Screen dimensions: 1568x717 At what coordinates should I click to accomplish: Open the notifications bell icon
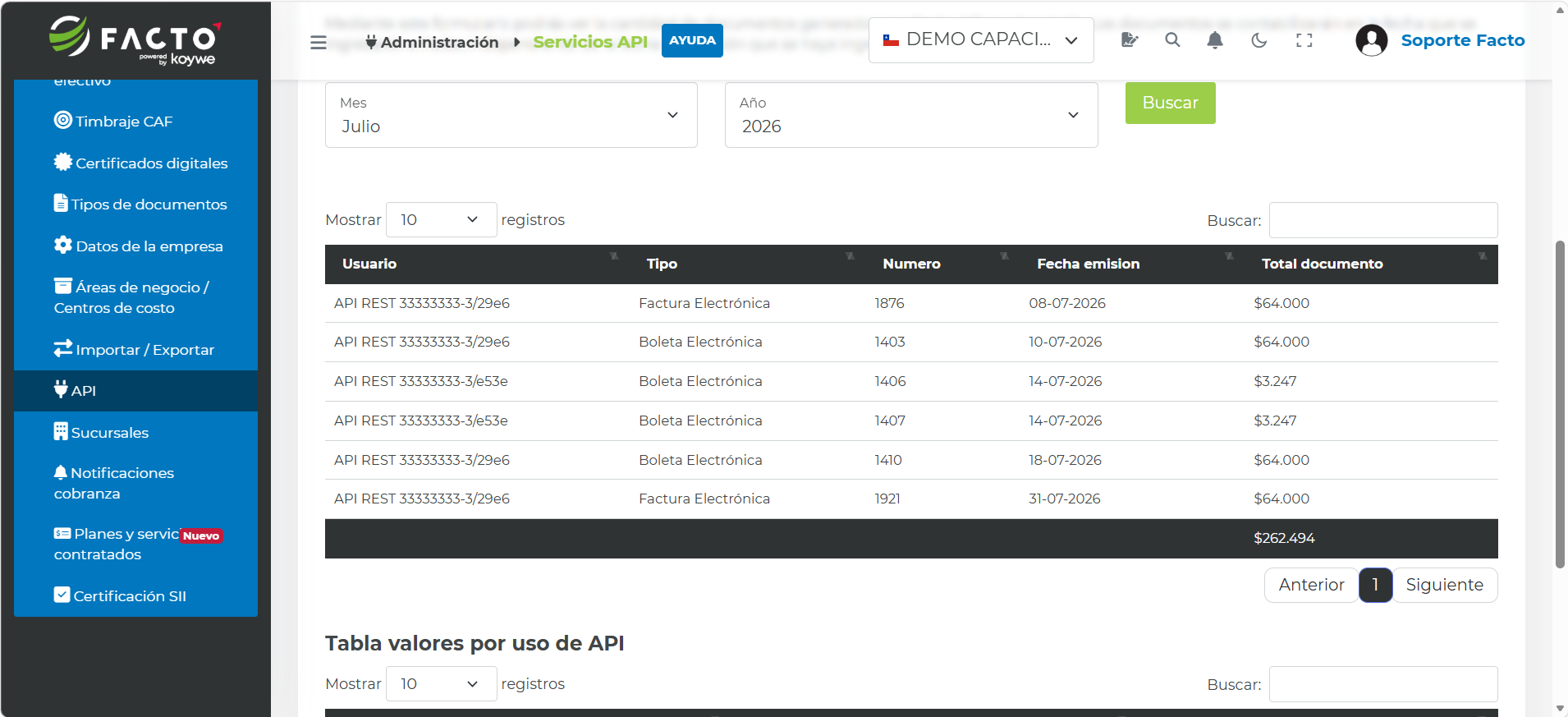click(x=1215, y=39)
